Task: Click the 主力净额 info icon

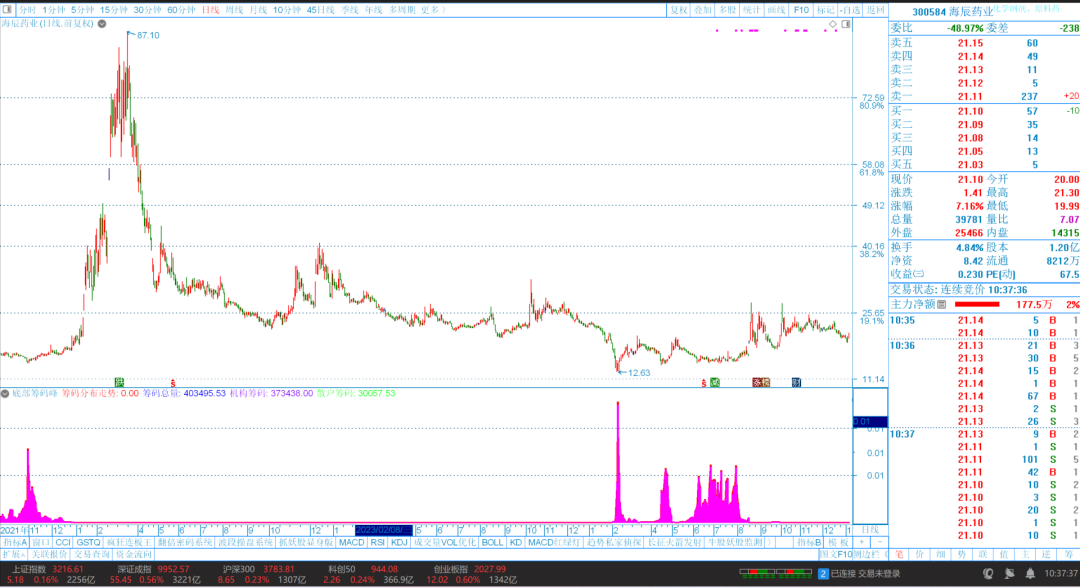Action: [942, 304]
